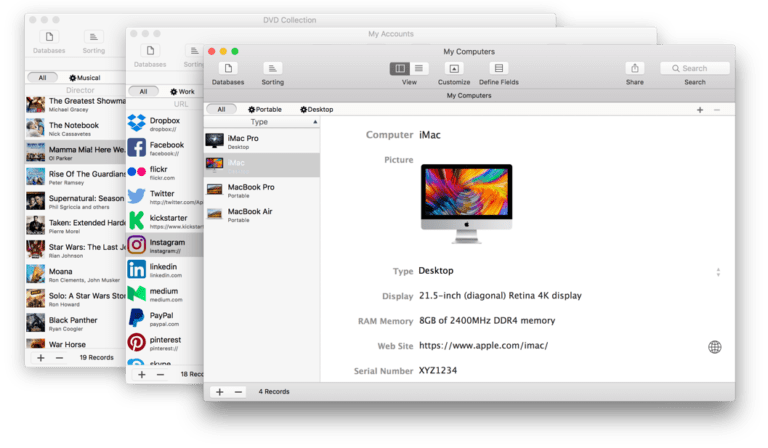Image resolution: width=768 pixels, height=448 pixels.
Task: Select Rise Of The Guardians row
Action: point(75,177)
